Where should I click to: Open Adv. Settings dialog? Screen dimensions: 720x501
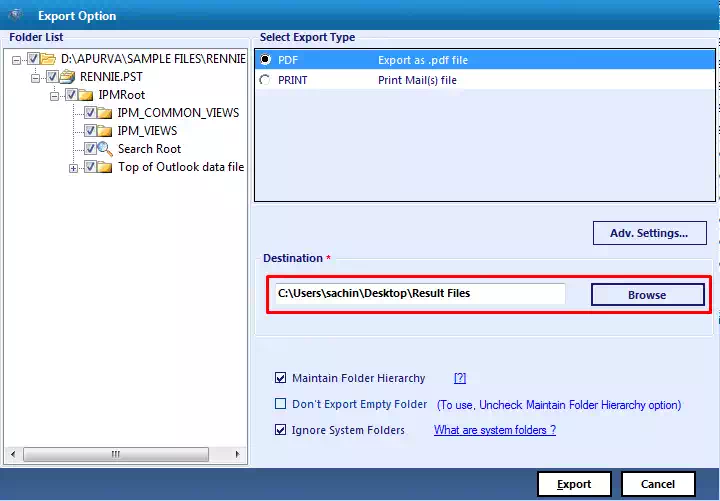pyautogui.click(x=649, y=233)
